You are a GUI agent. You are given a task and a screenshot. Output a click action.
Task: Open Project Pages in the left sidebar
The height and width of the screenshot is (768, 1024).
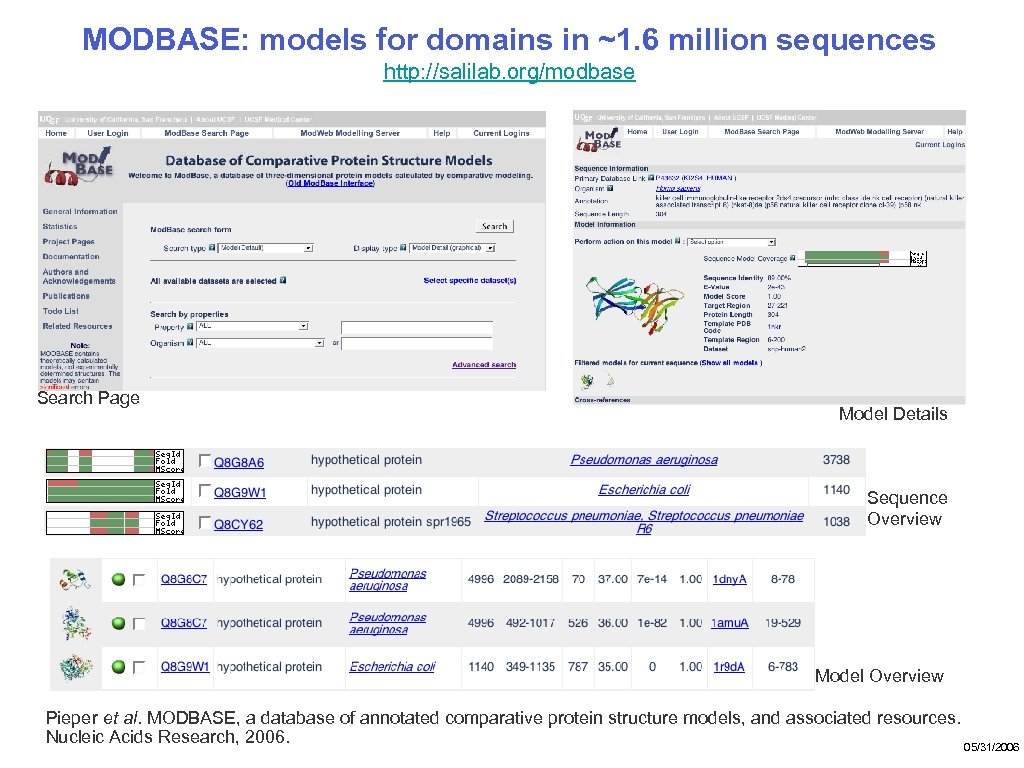click(69, 242)
